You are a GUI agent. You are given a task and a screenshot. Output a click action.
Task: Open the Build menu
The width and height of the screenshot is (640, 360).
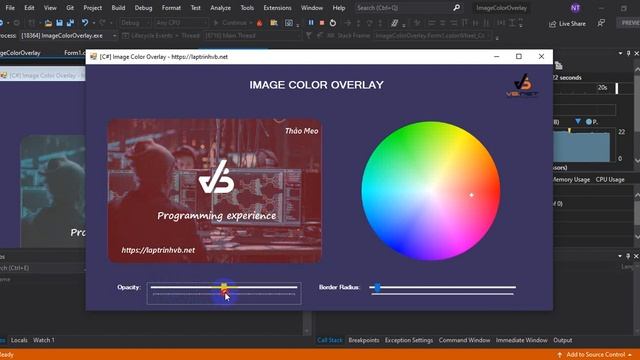(118, 8)
